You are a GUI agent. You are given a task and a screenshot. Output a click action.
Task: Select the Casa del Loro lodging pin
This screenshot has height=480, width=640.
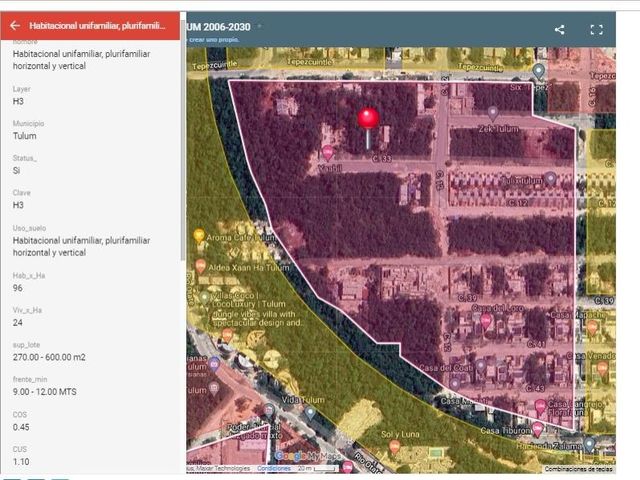tap(486, 321)
